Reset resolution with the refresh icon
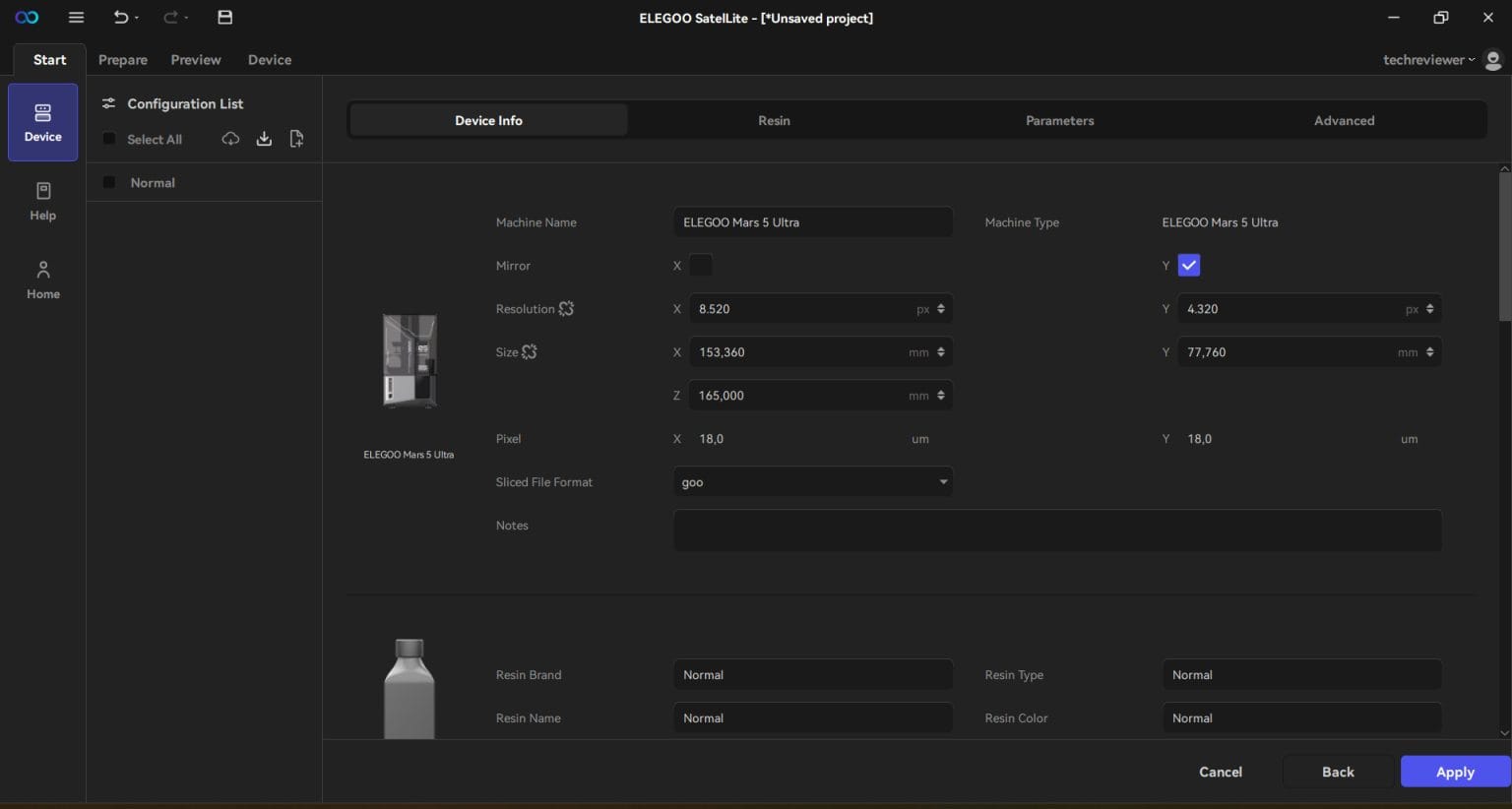Viewport: 1512px width, 809px height. (566, 309)
